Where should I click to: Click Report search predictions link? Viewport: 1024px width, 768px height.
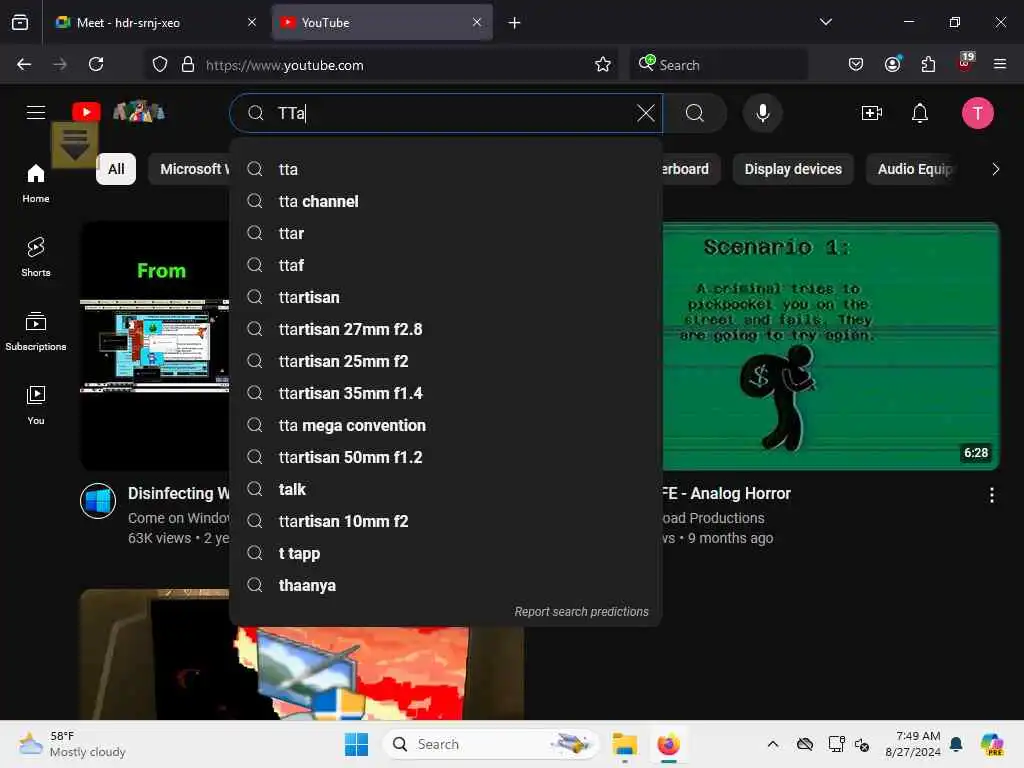(581, 612)
